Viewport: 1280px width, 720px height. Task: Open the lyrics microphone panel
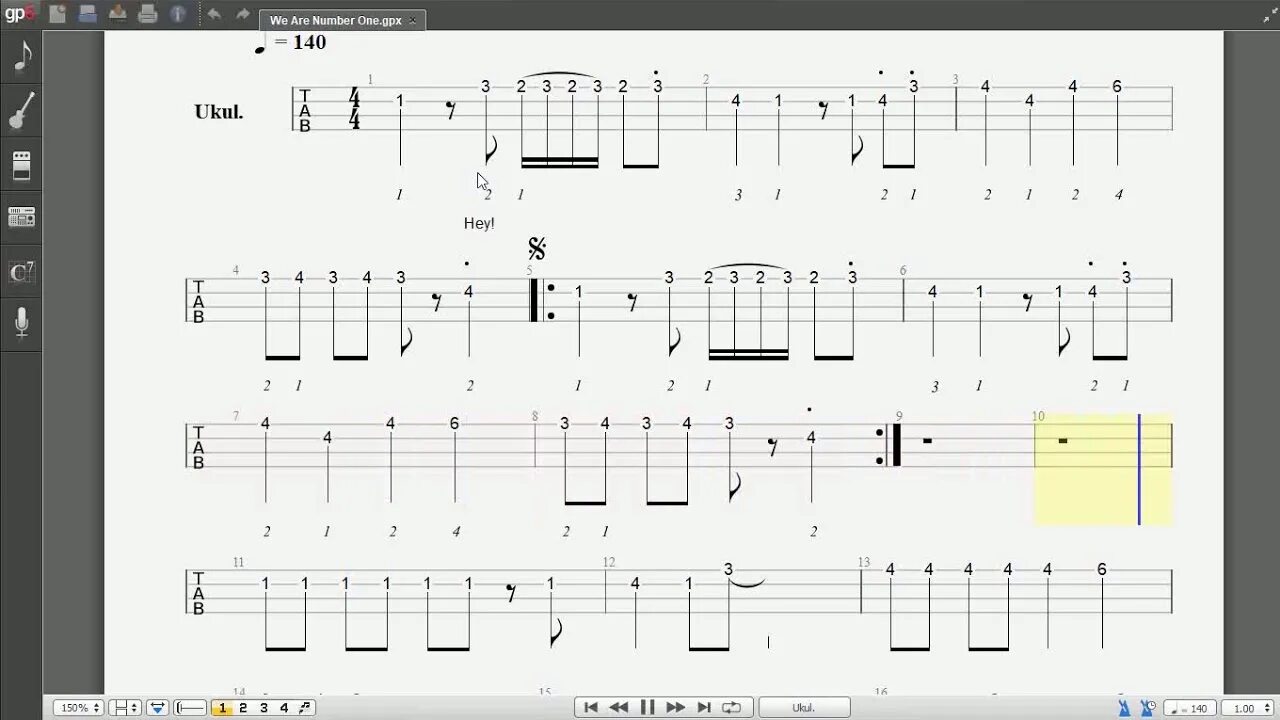coord(22,323)
